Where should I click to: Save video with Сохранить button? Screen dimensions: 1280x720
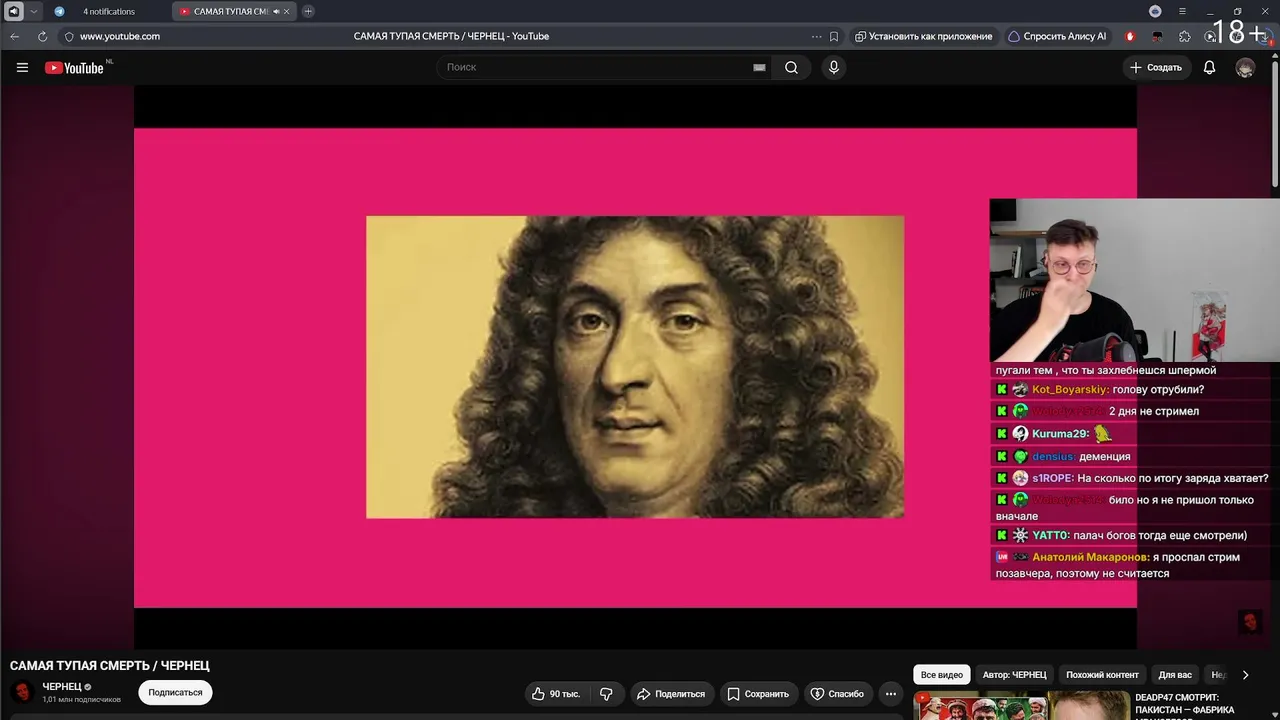click(x=758, y=694)
